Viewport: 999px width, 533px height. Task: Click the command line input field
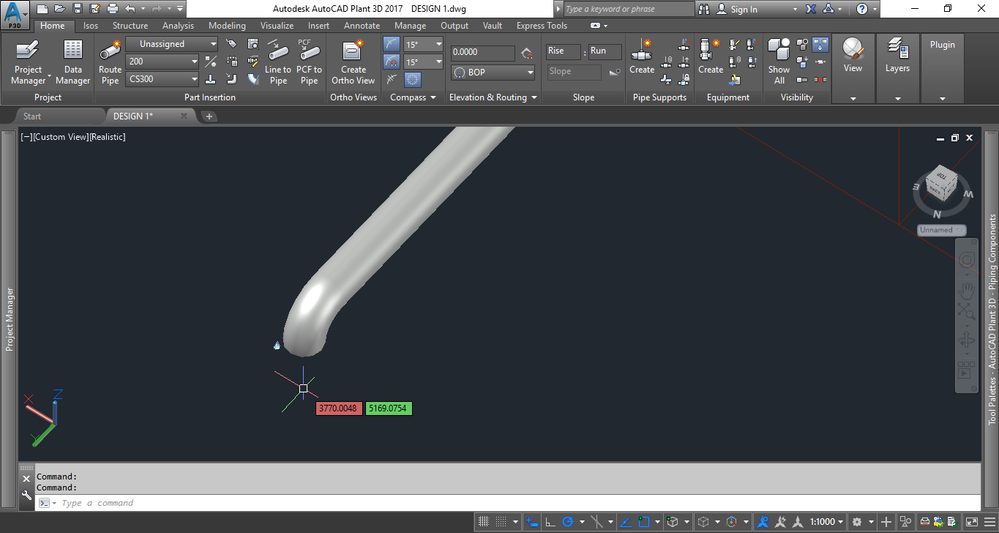(x=510, y=503)
